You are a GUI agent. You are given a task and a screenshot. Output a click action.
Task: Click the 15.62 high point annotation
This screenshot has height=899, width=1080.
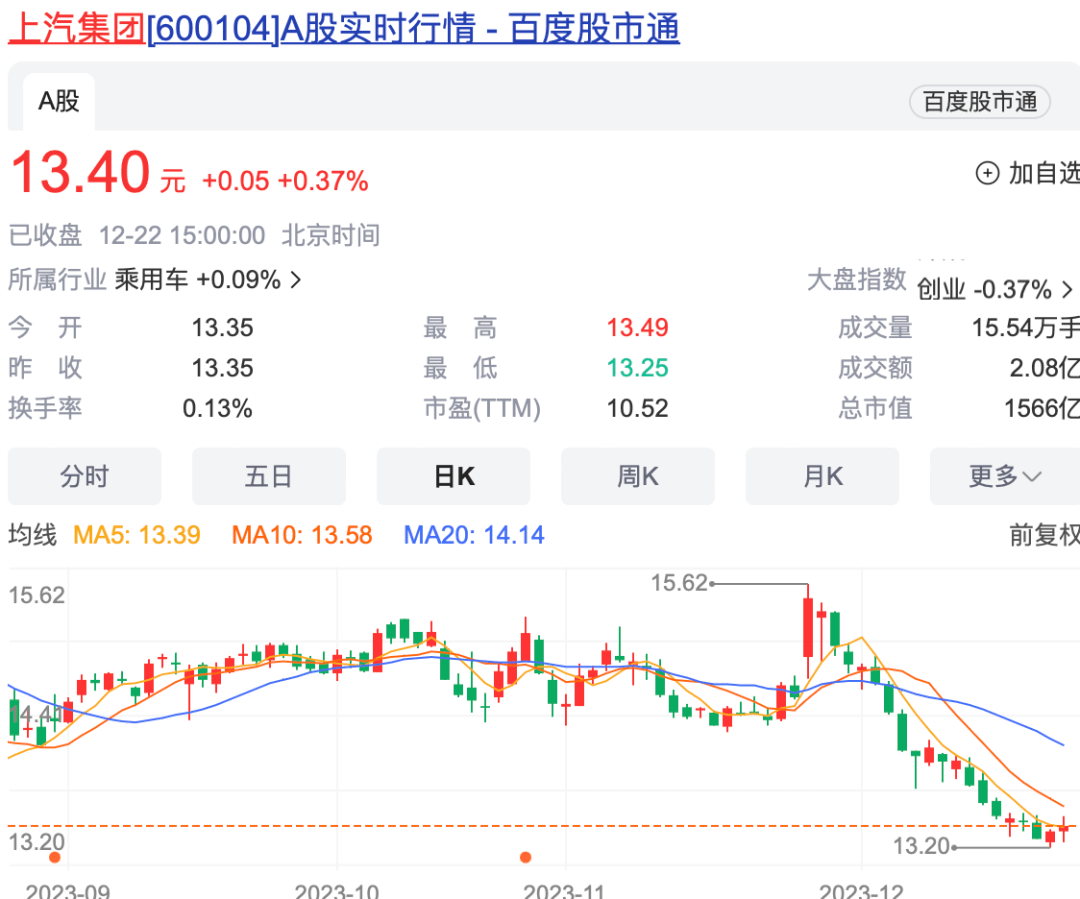pos(679,583)
